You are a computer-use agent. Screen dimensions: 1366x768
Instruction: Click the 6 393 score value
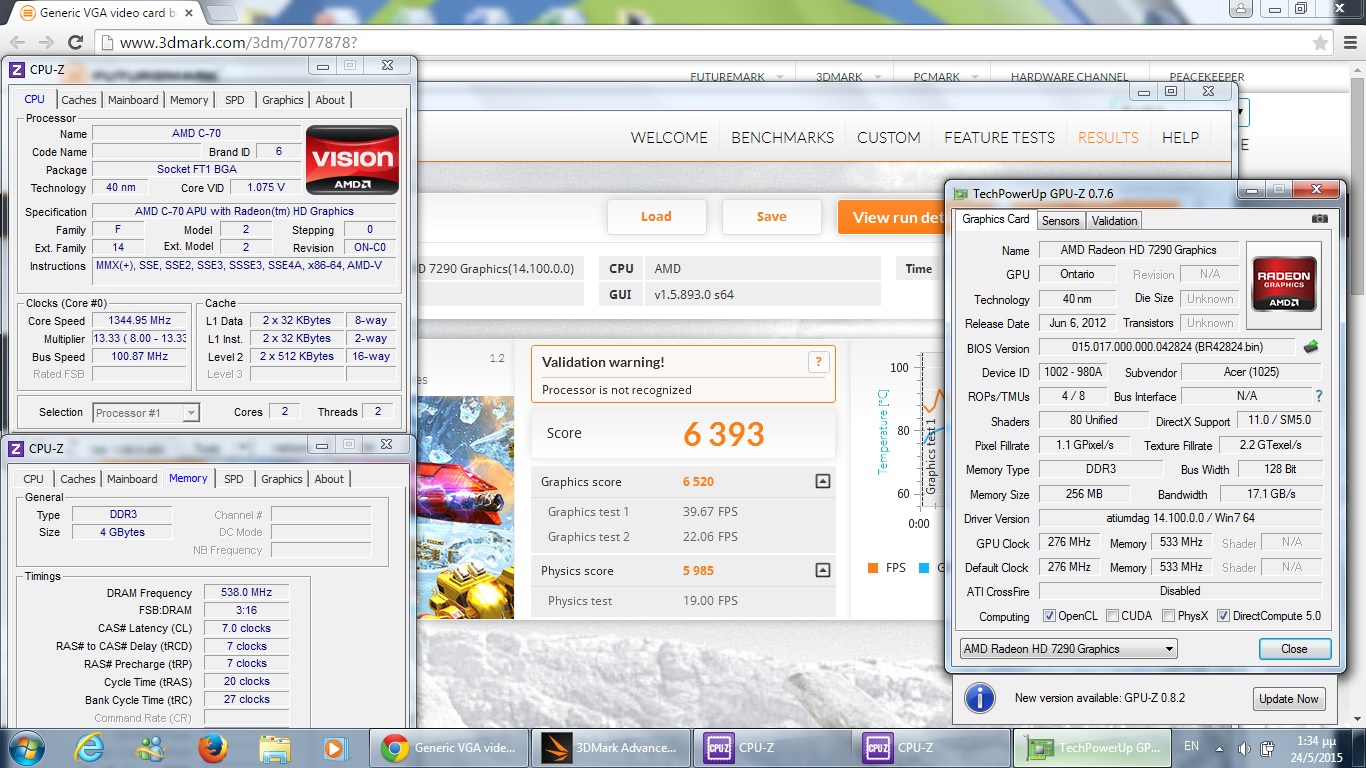(724, 434)
